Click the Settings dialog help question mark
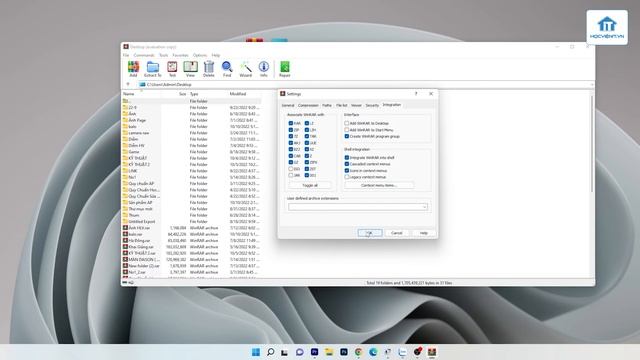The image size is (640, 360). coord(416,93)
